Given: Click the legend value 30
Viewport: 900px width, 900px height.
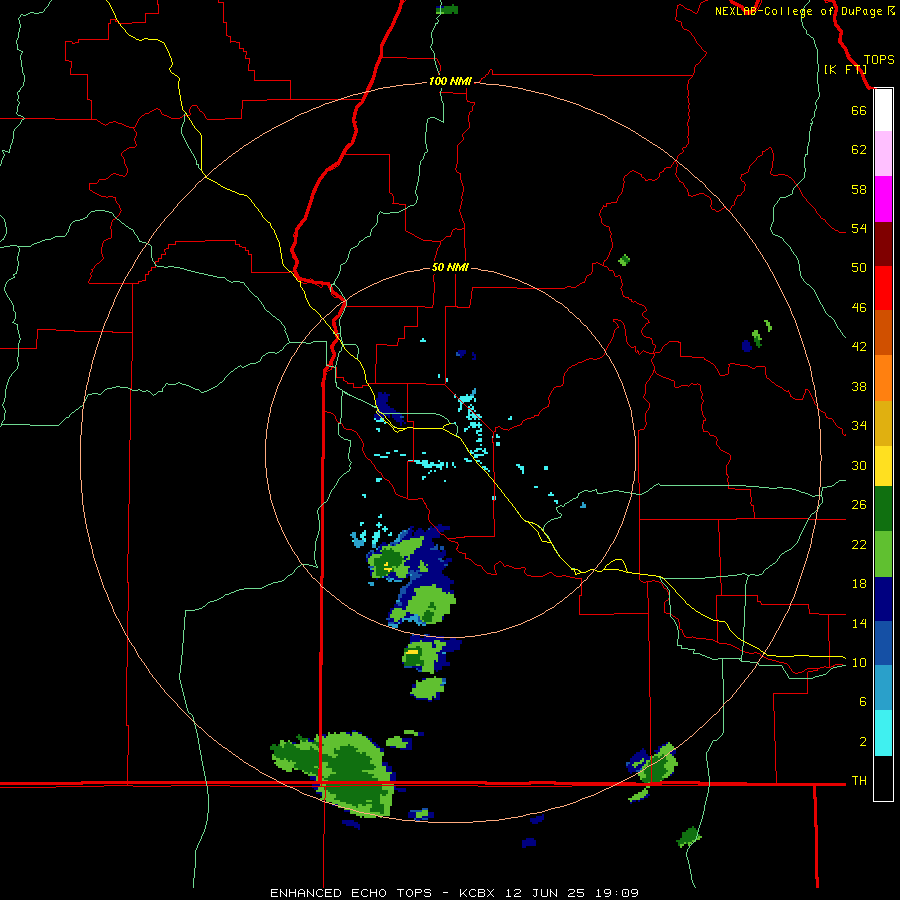Looking at the screenshot, I should tap(859, 465).
